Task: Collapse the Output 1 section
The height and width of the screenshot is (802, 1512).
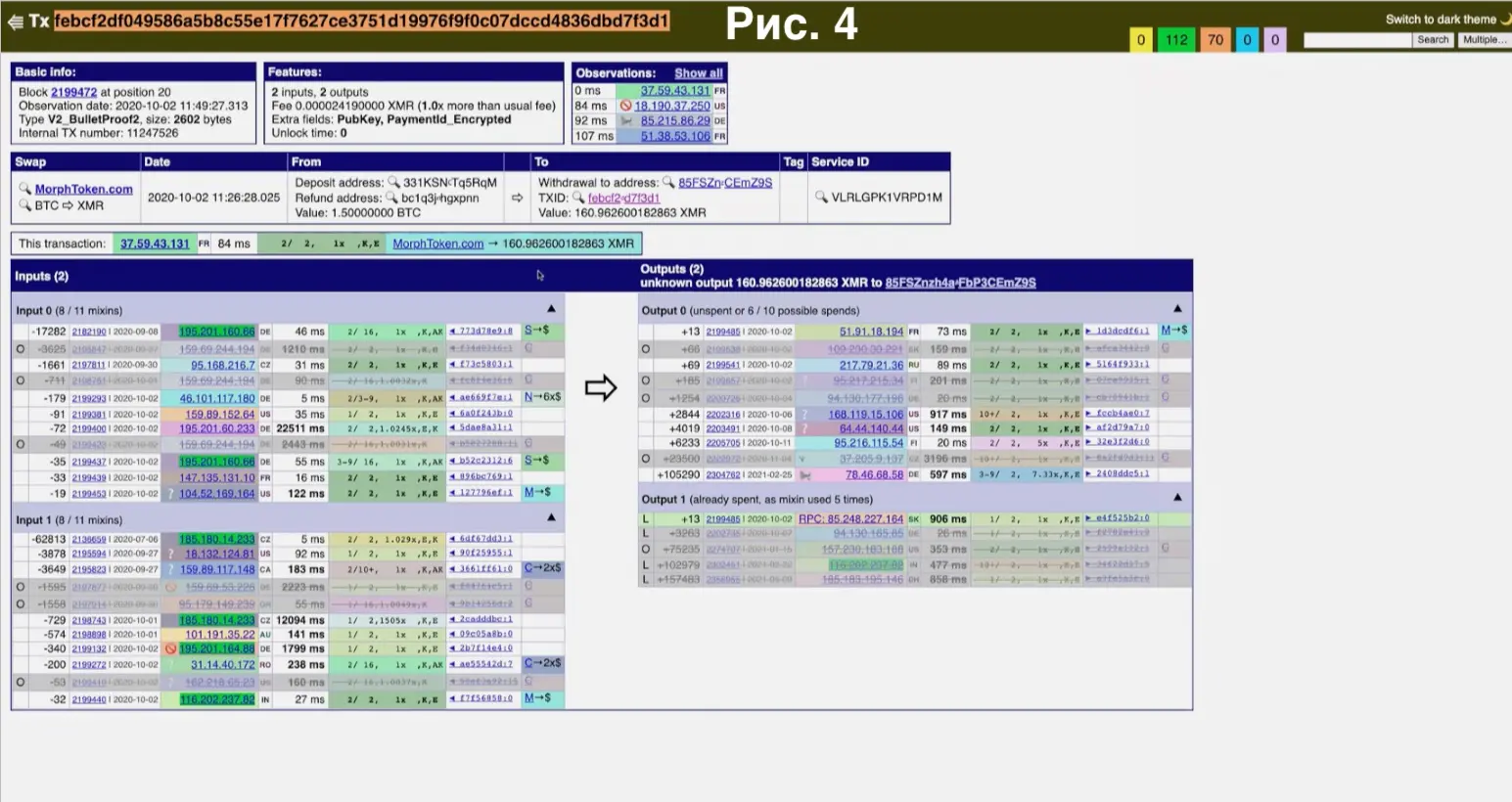Action: point(1177,498)
